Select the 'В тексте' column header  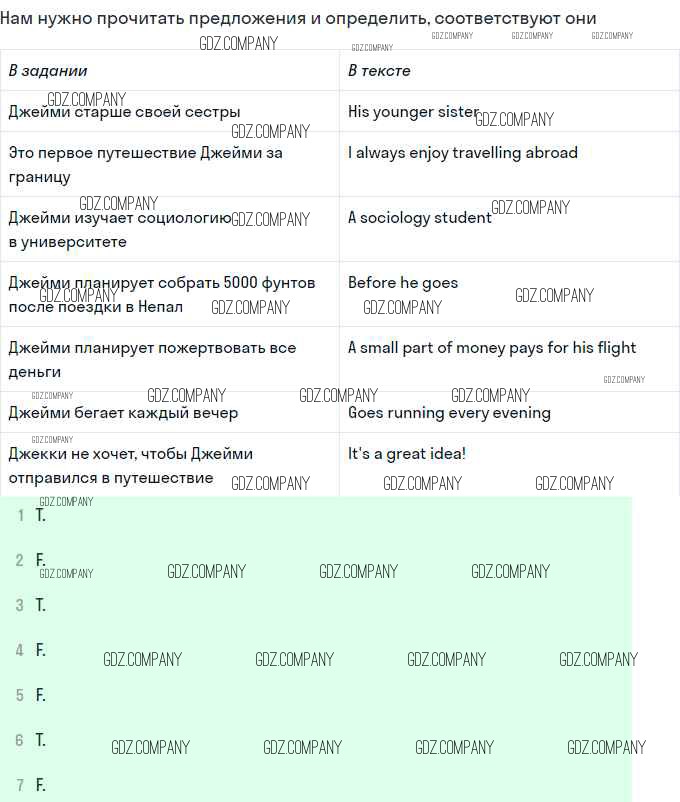[x=379, y=71]
